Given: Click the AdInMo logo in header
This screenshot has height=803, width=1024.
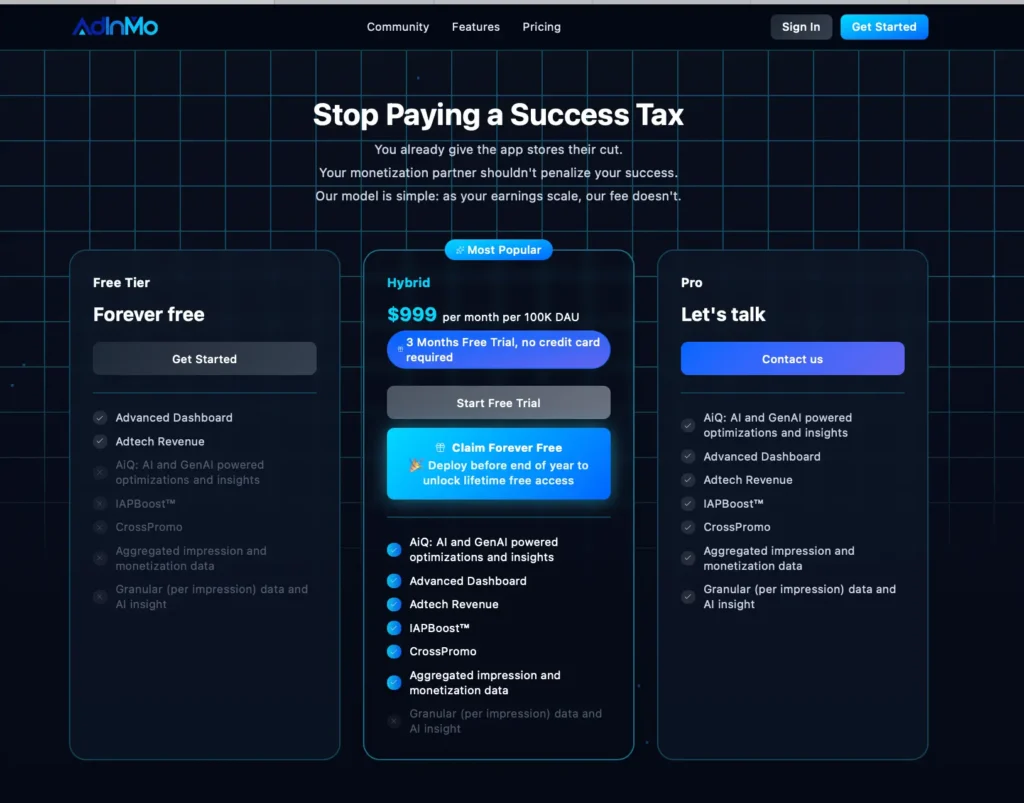Looking at the screenshot, I should [x=115, y=27].
